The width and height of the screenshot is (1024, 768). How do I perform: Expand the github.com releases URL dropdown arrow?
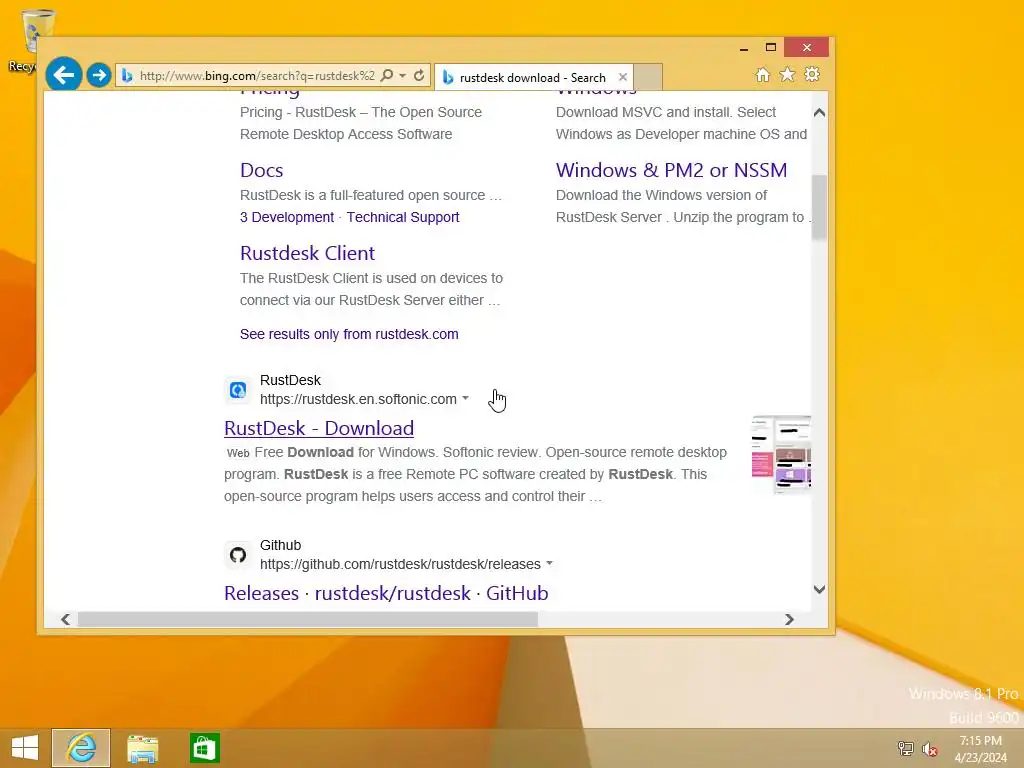coord(549,563)
